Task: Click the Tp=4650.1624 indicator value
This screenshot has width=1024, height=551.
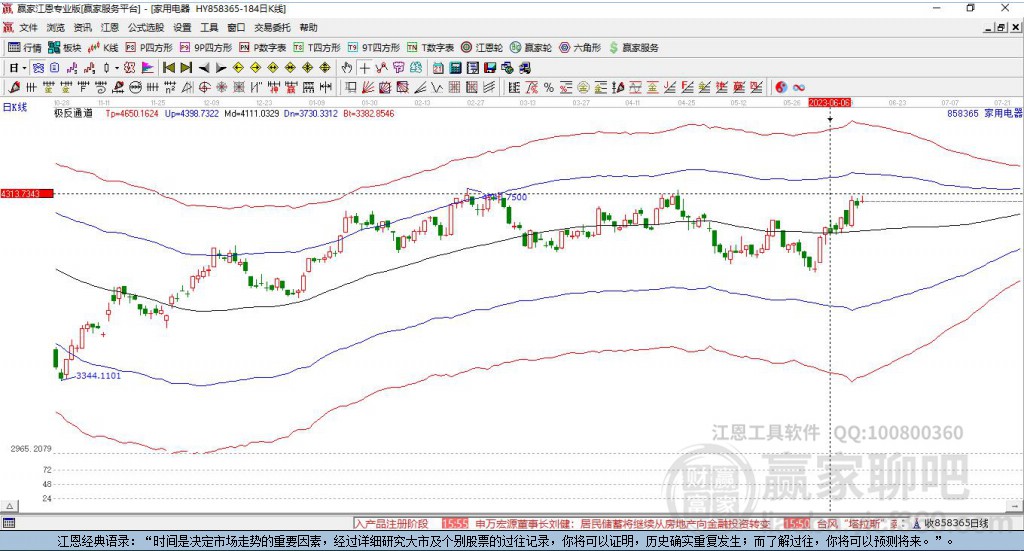Action: [x=132, y=114]
